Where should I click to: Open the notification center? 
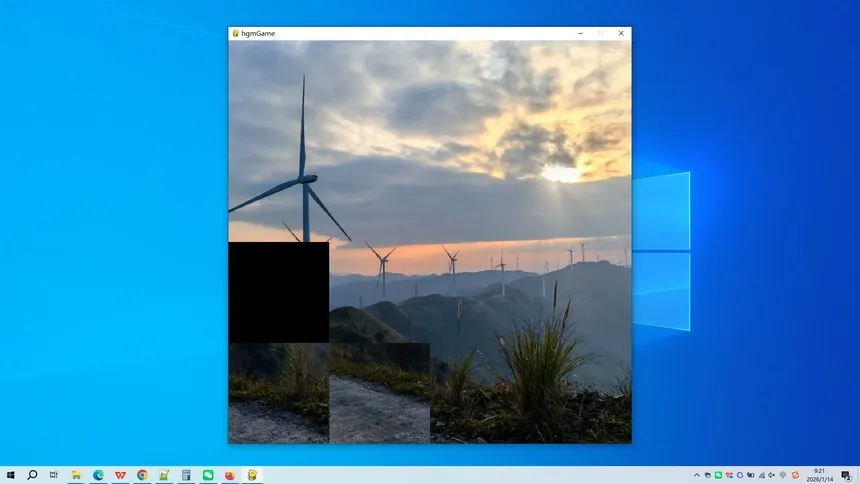847,475
